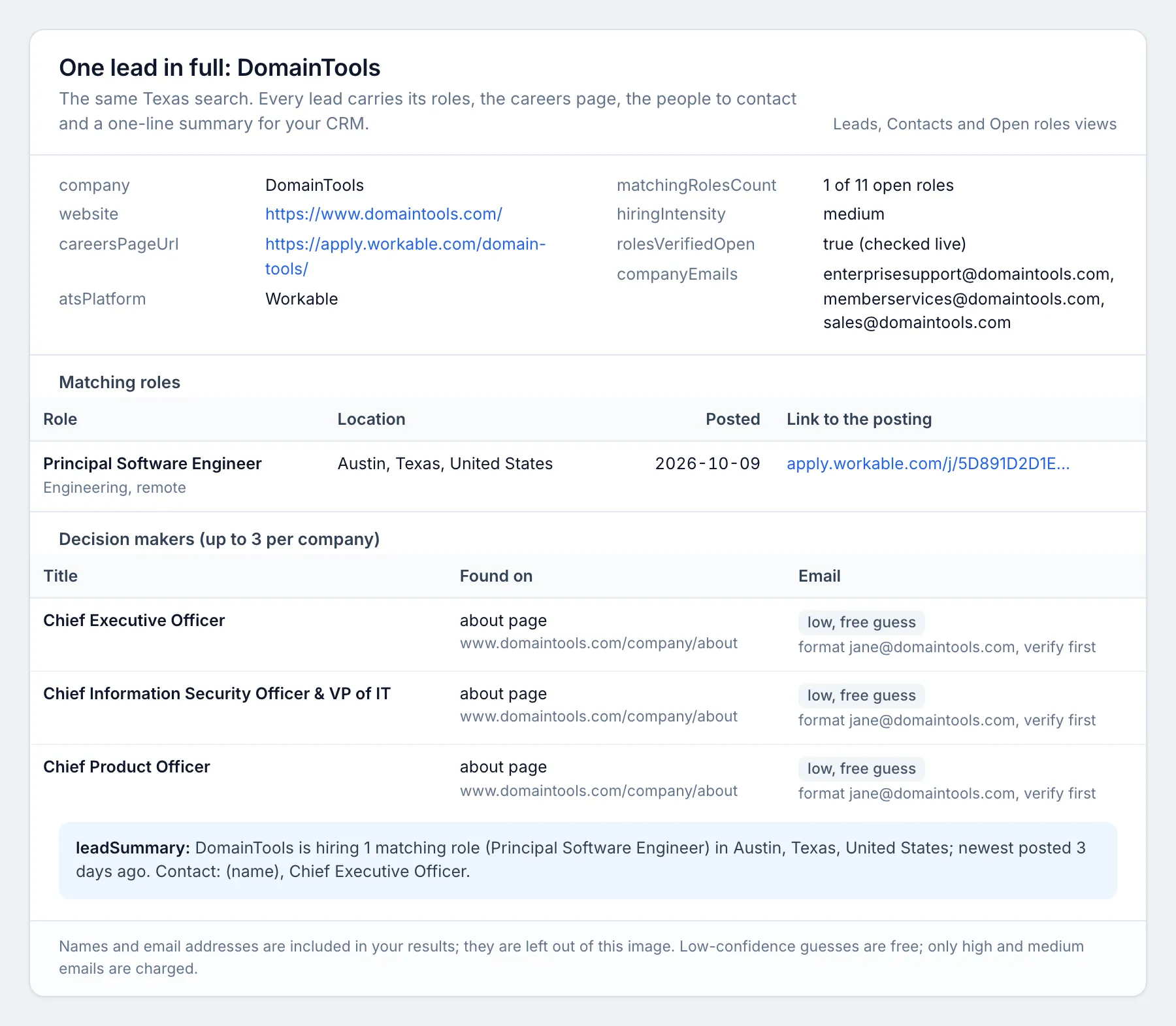Click the 'Location' column header
The width and height of the screenshot is (1176, 1026).
pos(371,420)
